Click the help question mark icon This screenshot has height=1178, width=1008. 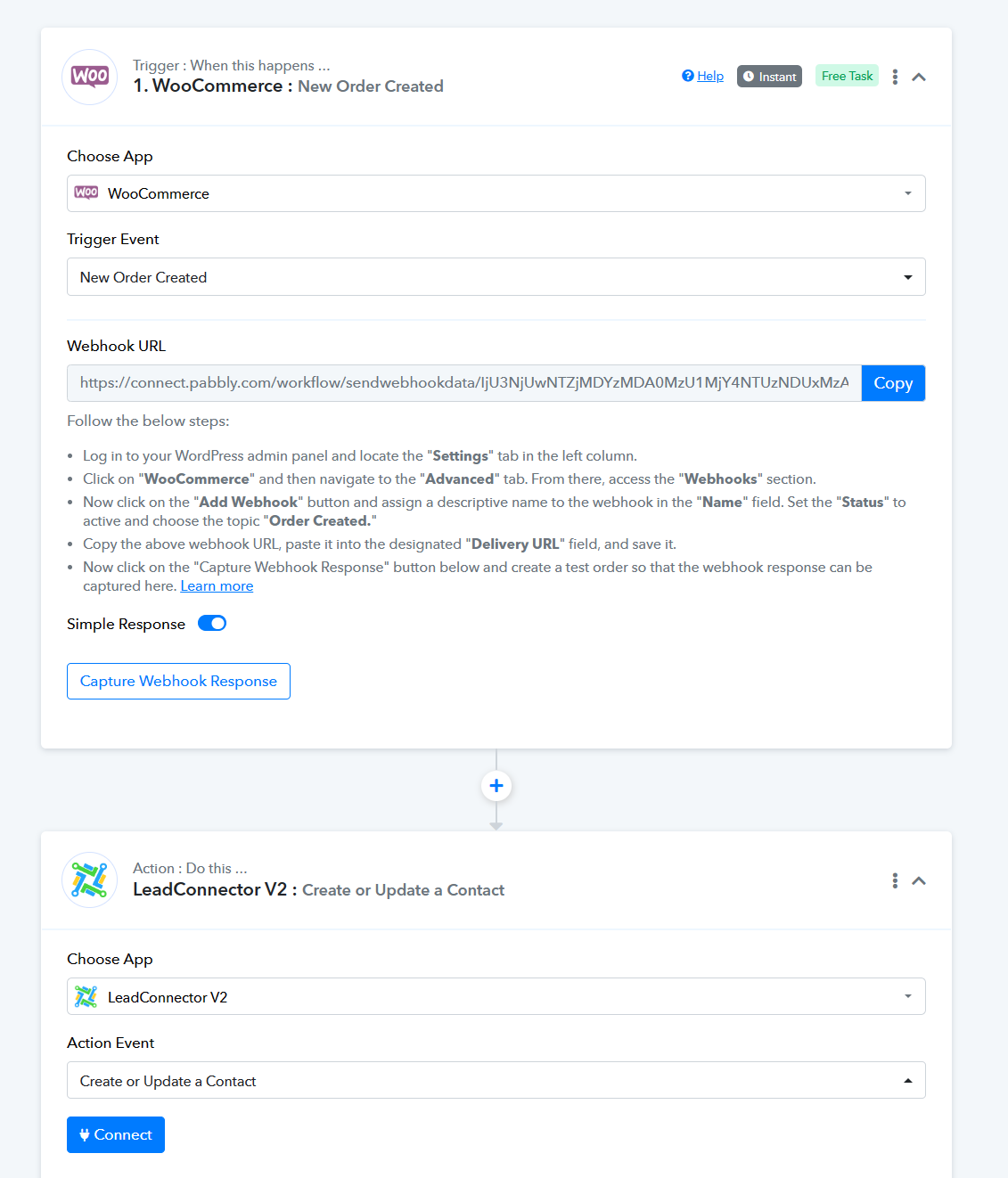point(688,76)
